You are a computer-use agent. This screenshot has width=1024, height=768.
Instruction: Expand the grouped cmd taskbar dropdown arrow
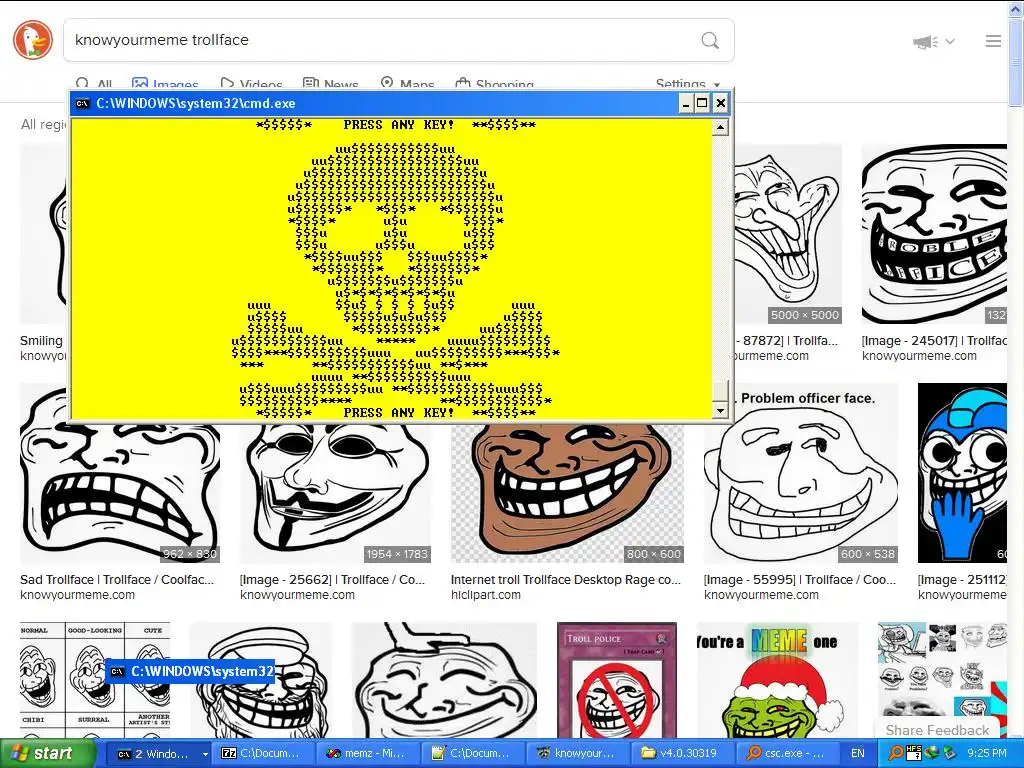pos(205,754)
